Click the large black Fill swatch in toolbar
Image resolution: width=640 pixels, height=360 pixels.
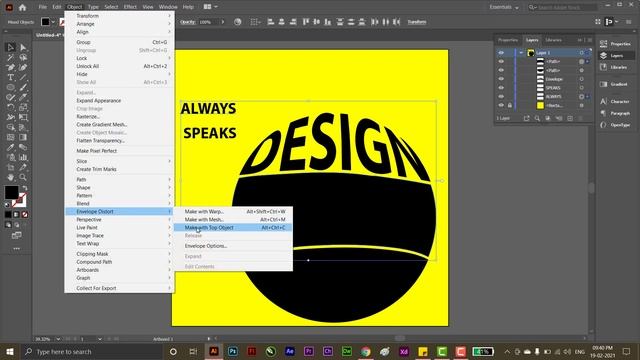point(11,192)
